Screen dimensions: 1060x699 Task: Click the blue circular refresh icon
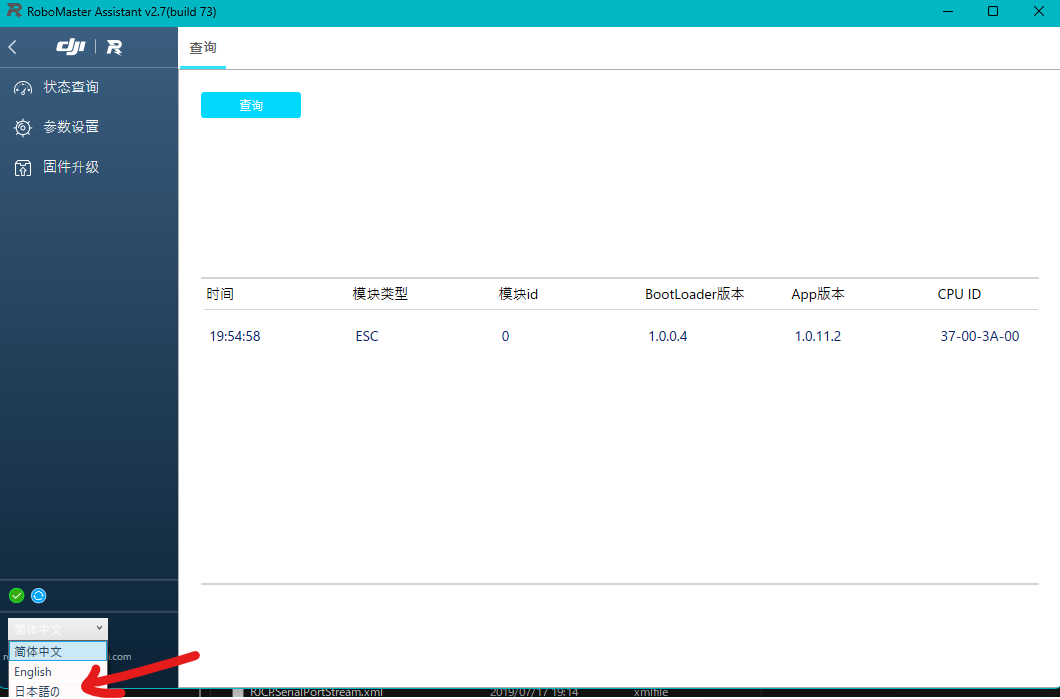(38, 595)
